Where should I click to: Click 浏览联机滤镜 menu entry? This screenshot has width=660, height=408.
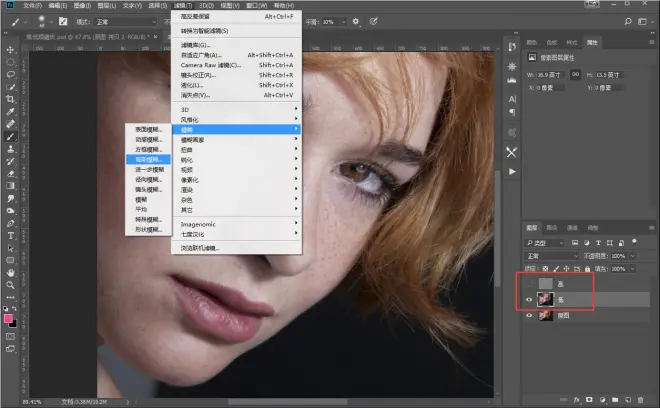click(237, 248)
